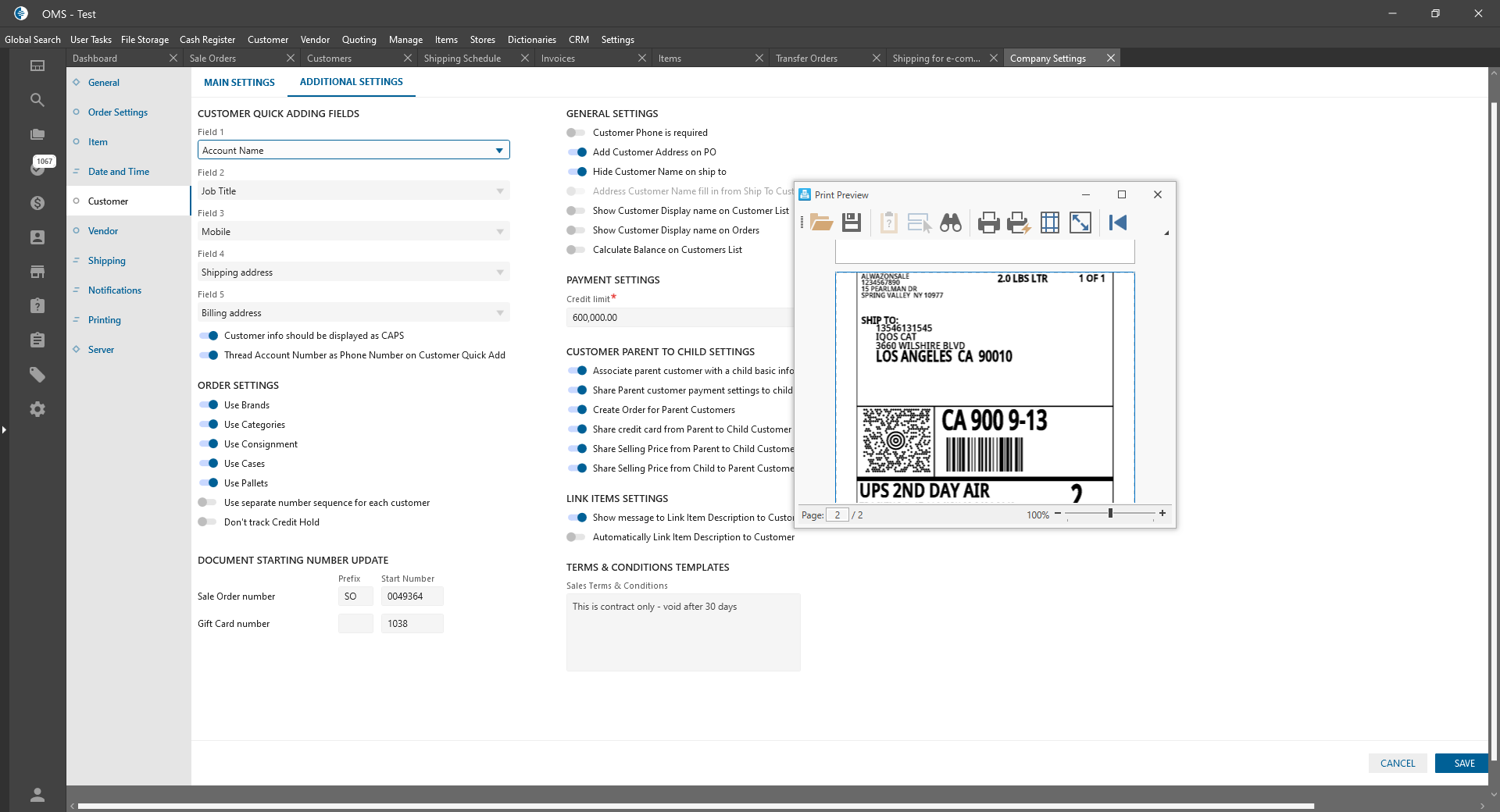Turn on Don't track Credit Hold
This screenshot has height=812, width=1500.
pos(207,522)
